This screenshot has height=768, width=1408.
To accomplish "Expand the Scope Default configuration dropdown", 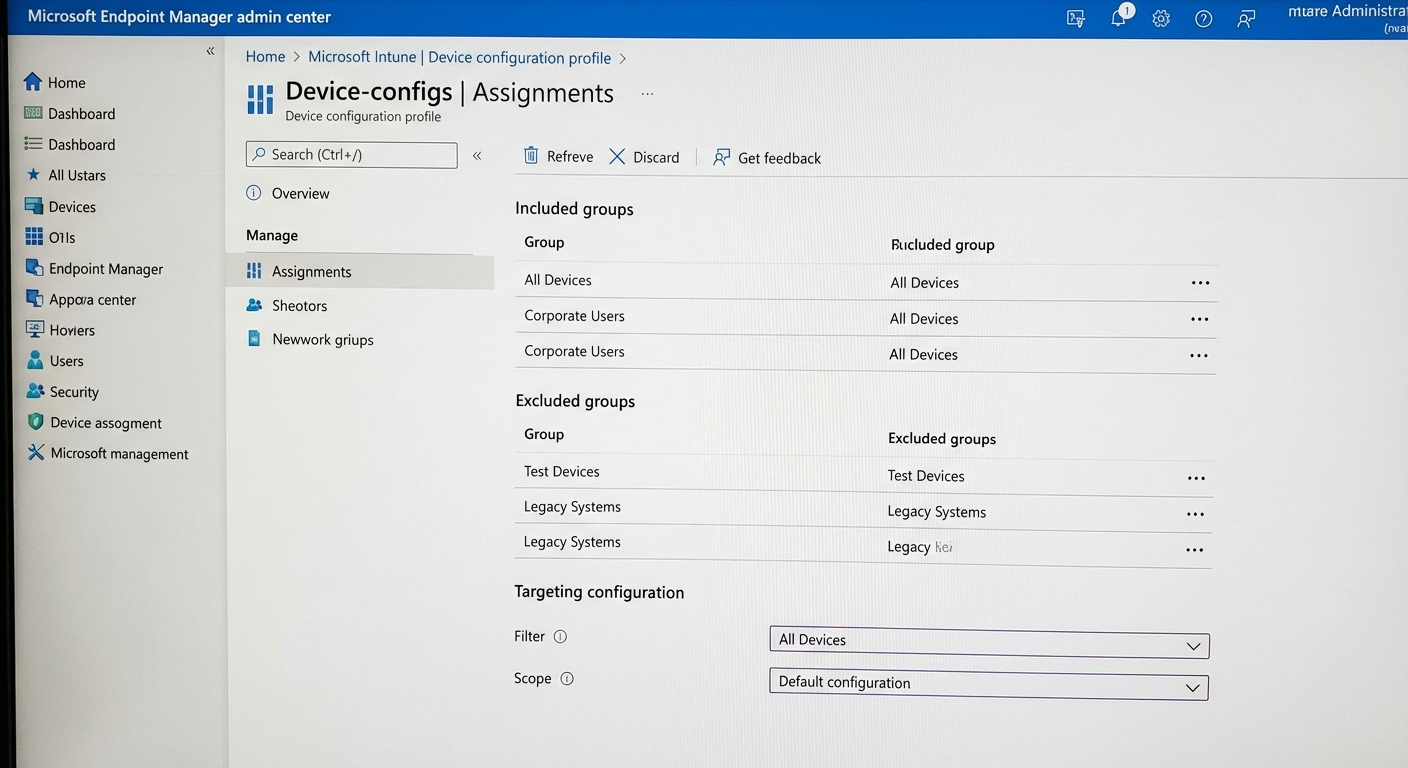I will pyautogui.click(x=988, y=686).
